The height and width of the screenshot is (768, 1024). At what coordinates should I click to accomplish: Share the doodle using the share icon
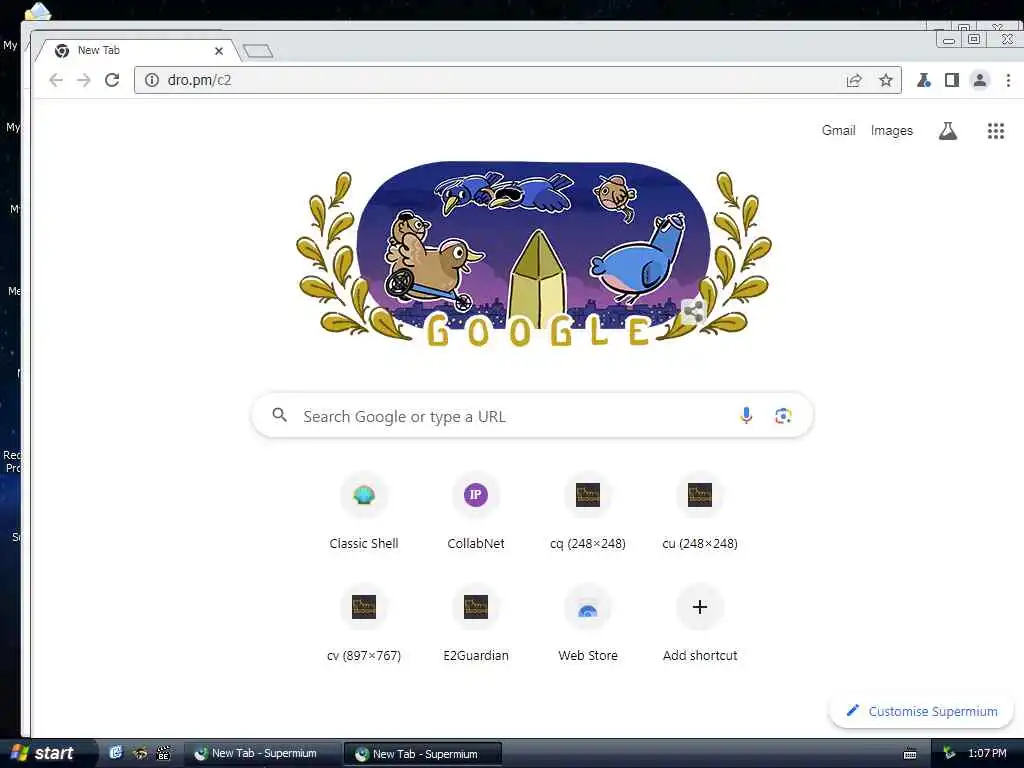694,312
